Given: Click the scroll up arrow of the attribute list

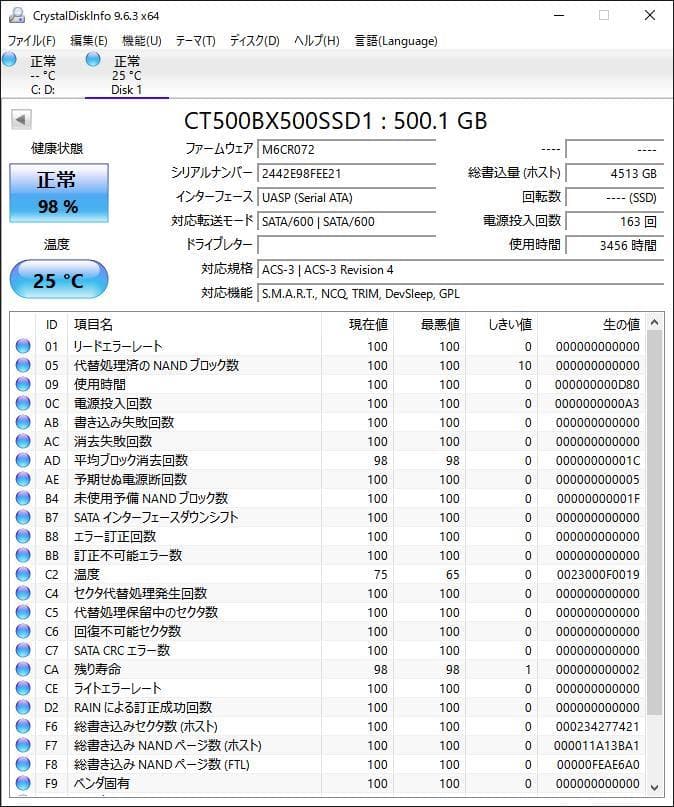Looking at the screenshot, I should click(654, 323).
